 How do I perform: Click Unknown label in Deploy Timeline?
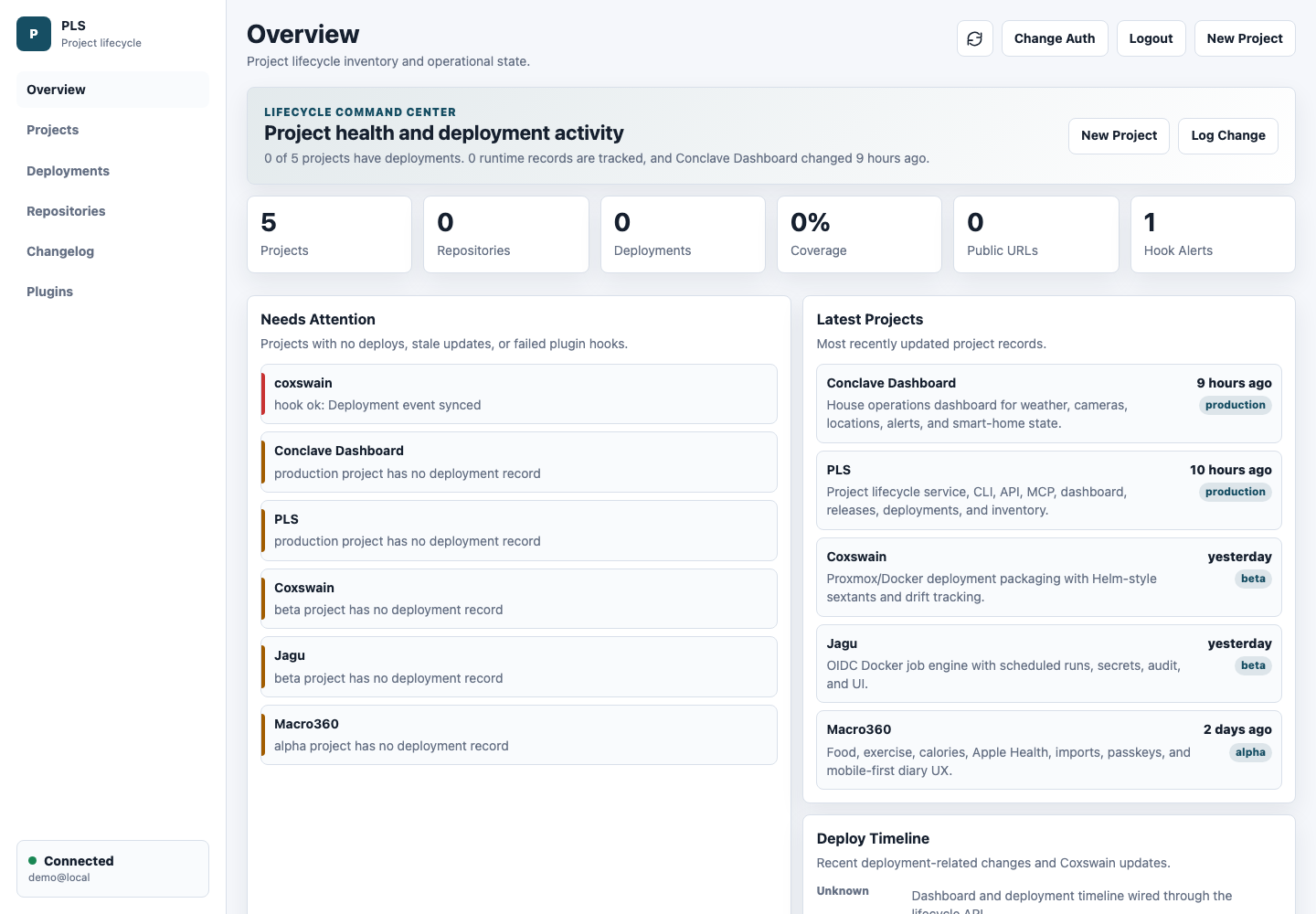click(843, 891)
